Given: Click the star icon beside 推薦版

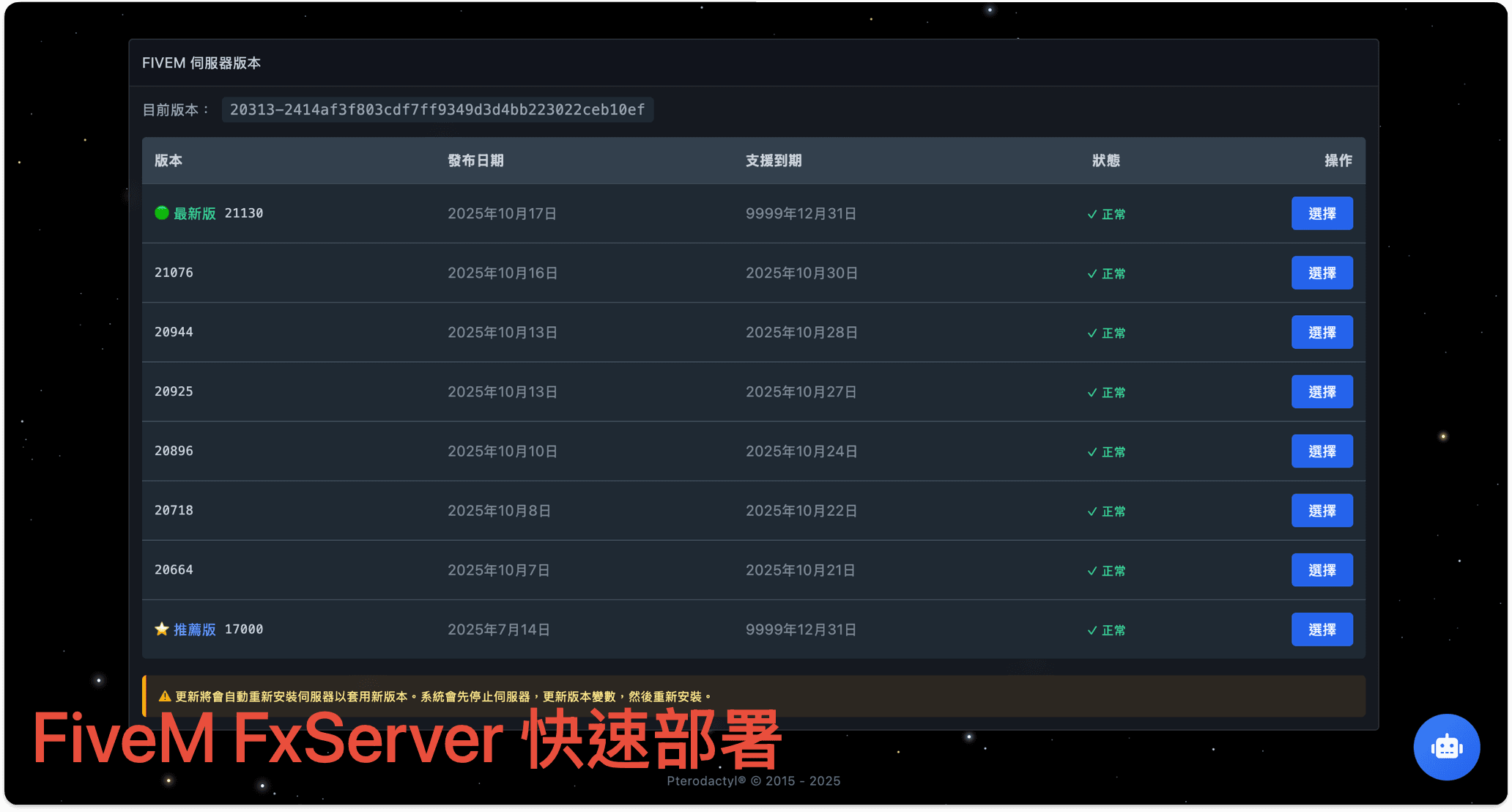Looking at the screenshot, I should coord(161,629).
